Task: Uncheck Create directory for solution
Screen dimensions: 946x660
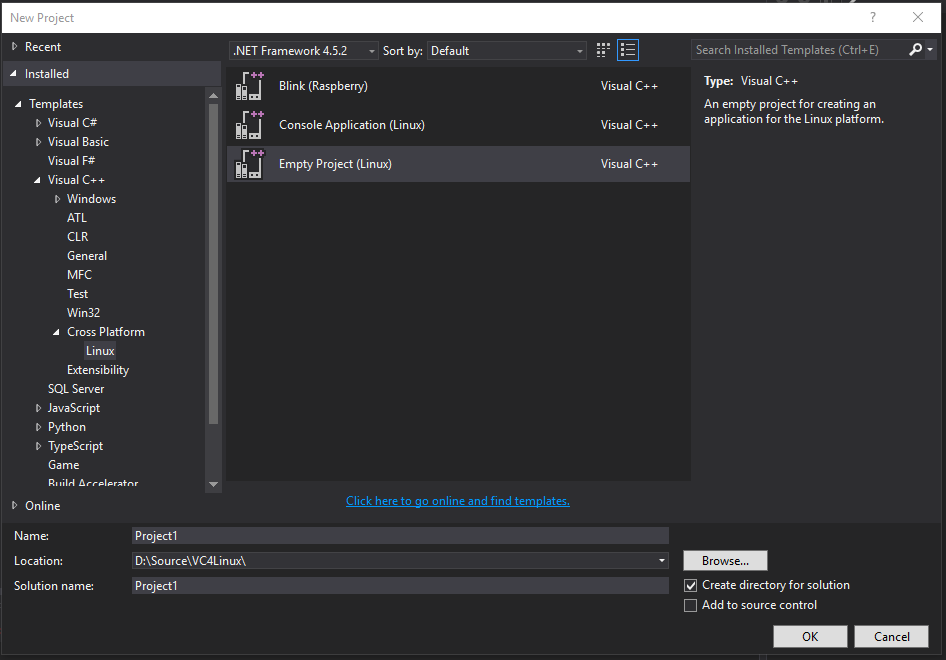Action: [x=690, y=585]
